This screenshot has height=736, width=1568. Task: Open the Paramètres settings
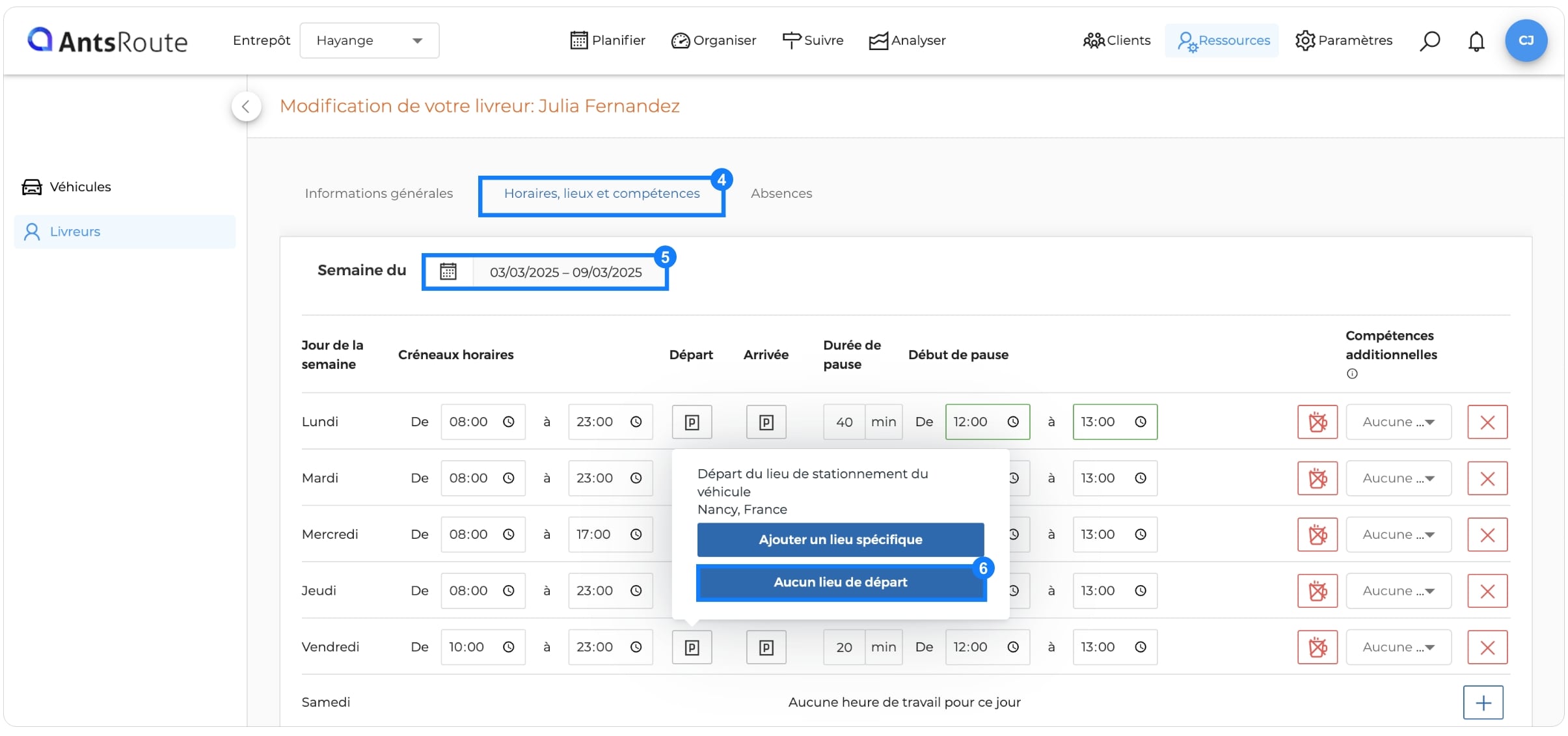coord(1344,40)
